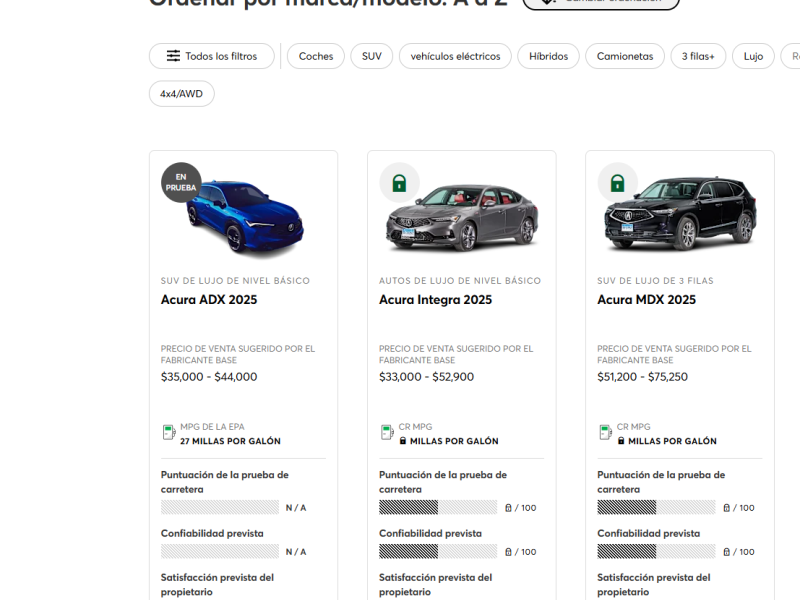Open the Acura Integra 2025 link
The width and height of the screenshot is (800, 600).
point(435,299)
